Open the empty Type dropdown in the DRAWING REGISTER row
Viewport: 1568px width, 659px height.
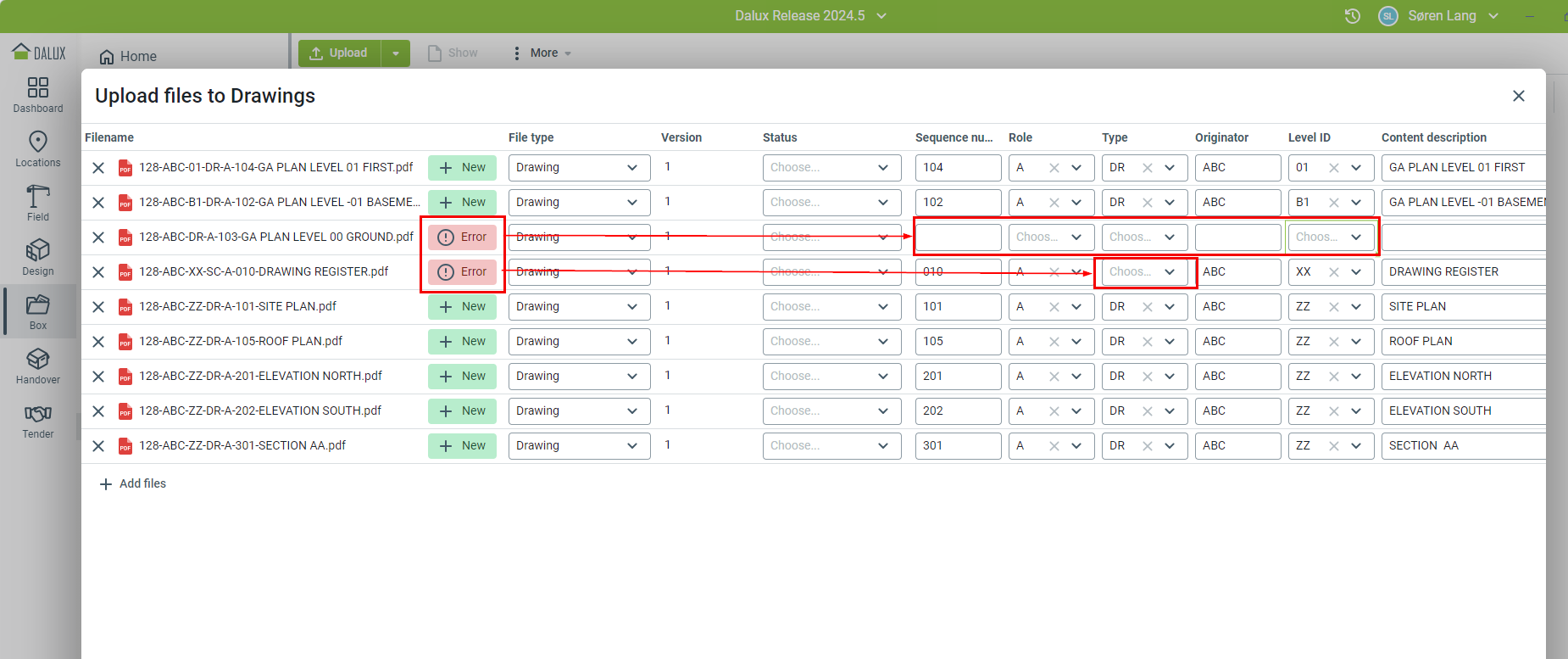pos(1144,272)
